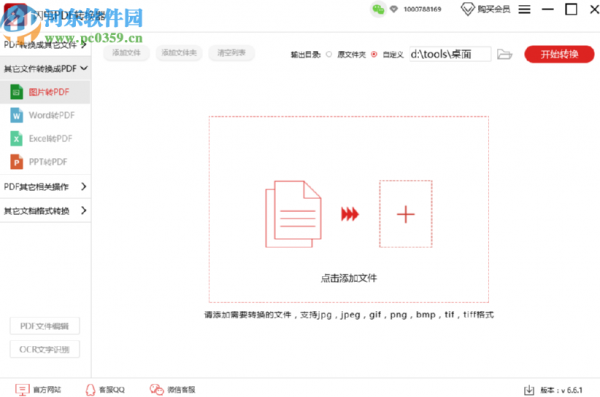
Task: Expand 其它文档格式转换 section chevron
Action: [84, 210]
